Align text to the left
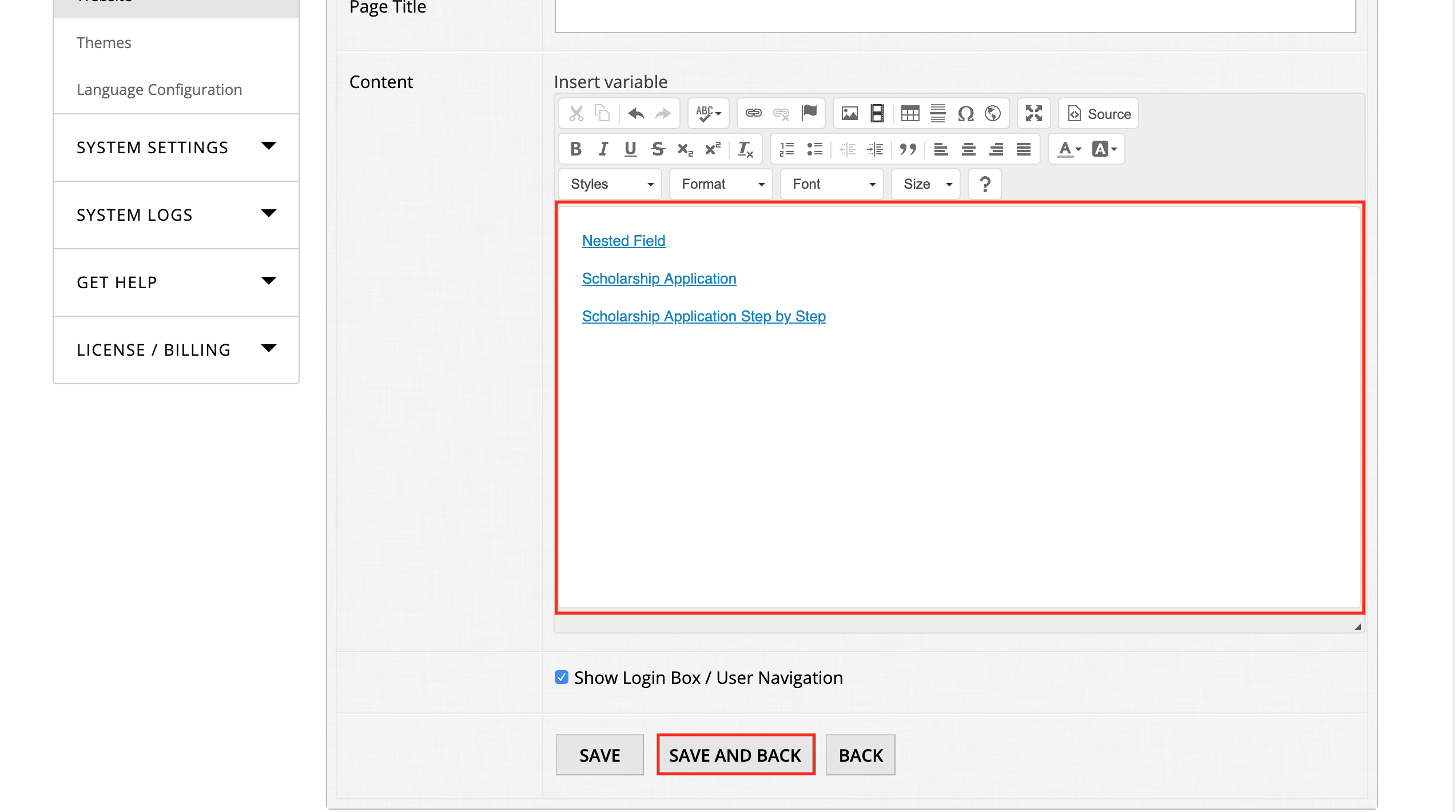The height and width of the screenshot is (812, 1456). 941,149
